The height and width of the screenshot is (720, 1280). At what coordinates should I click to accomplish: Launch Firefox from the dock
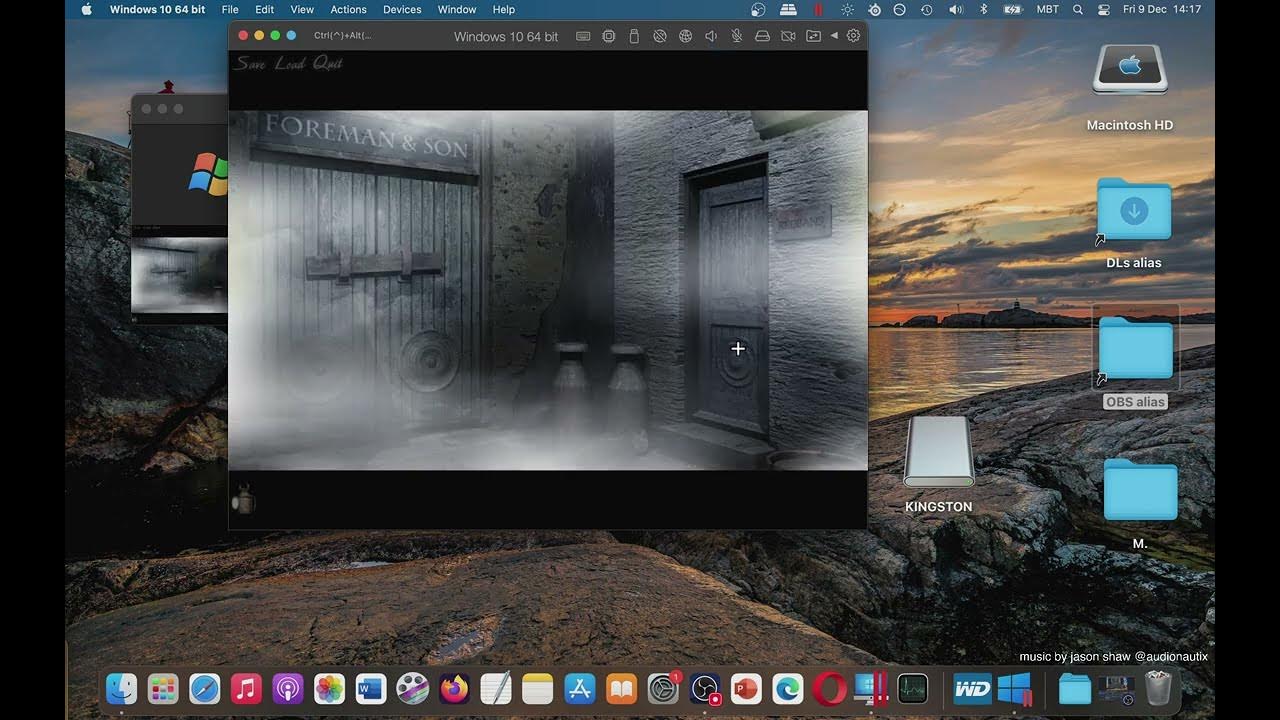pos(454,688)
